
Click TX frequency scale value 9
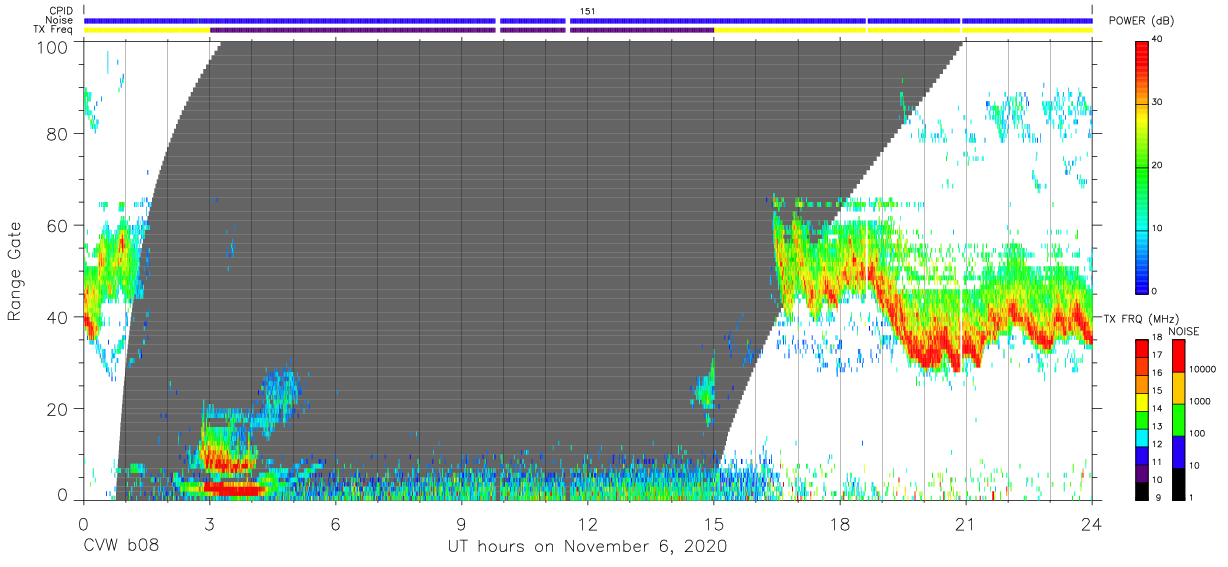point(1156,497)
